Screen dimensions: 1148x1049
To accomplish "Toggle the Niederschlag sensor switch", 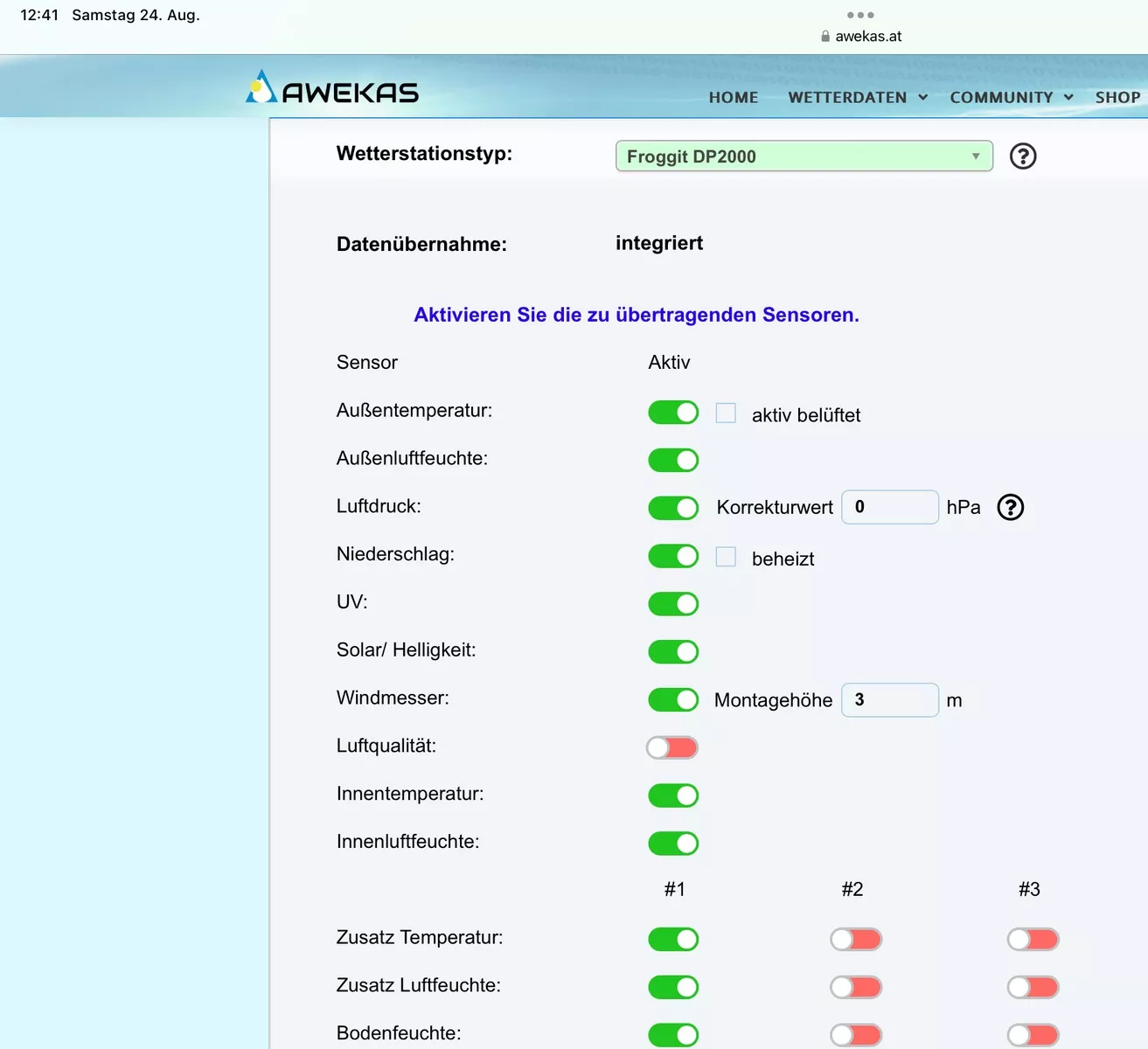I will [x=673, y=556].
